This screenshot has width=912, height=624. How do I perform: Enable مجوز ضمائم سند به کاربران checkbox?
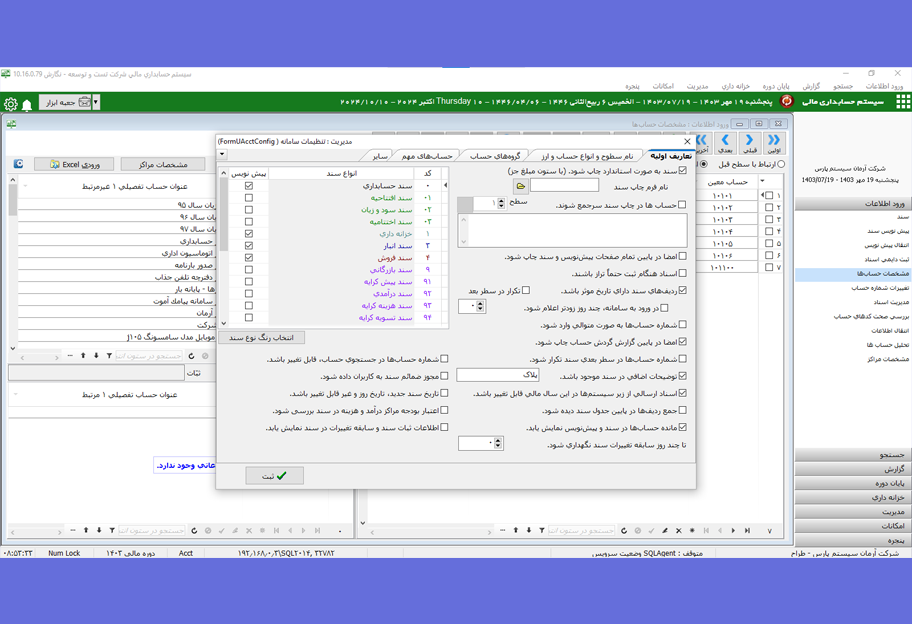tap(444, 376)
